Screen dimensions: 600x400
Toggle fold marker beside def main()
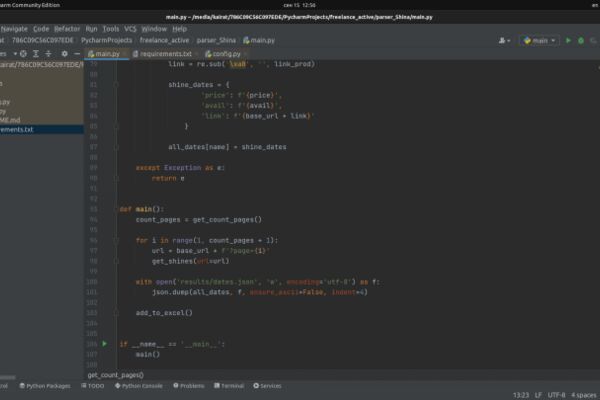(116, 209)
